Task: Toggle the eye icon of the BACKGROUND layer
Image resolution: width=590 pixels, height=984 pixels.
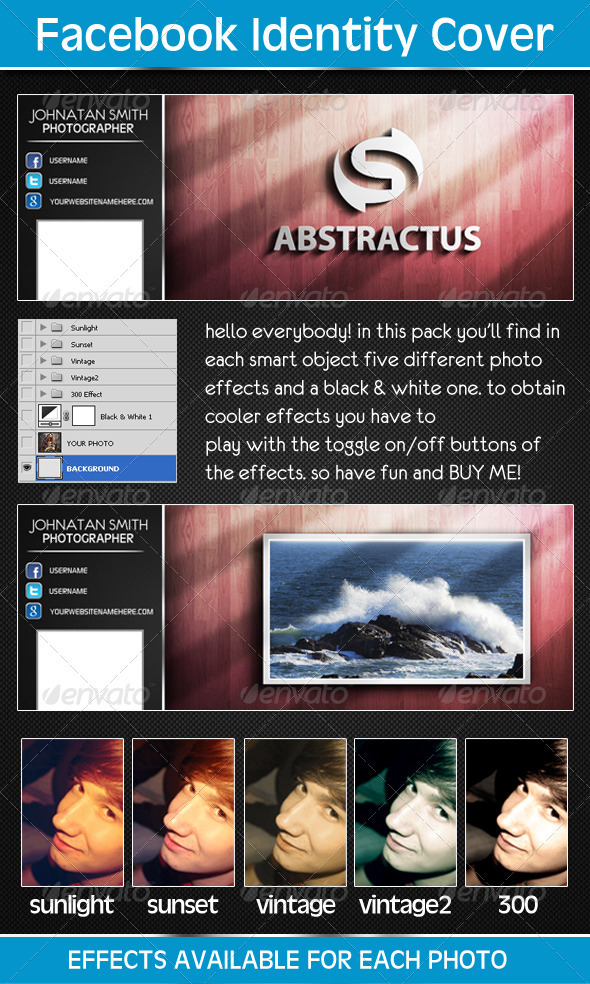Action: (27, 469)
